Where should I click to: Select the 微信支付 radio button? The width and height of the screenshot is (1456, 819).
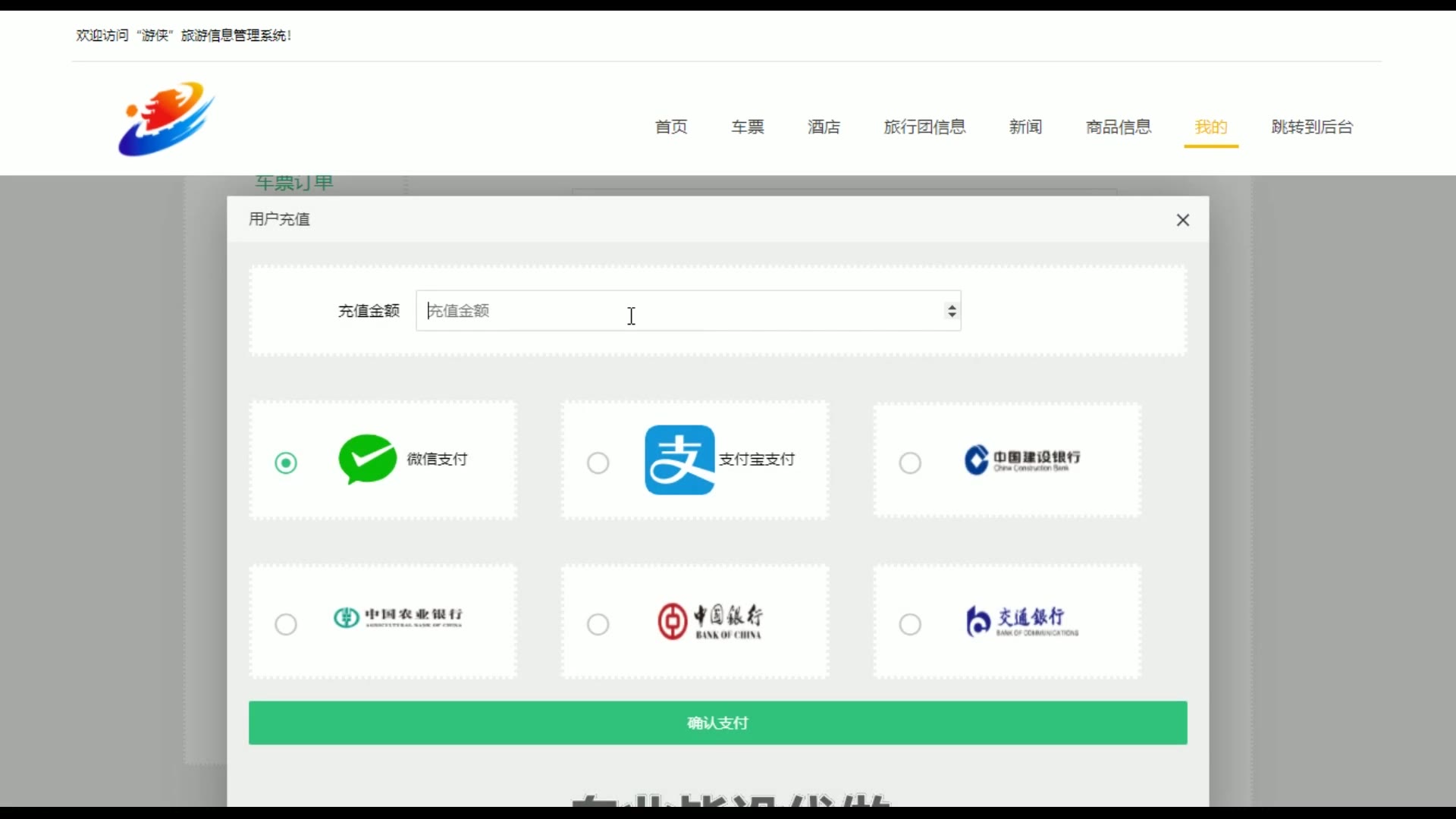(x=286, y=463)
